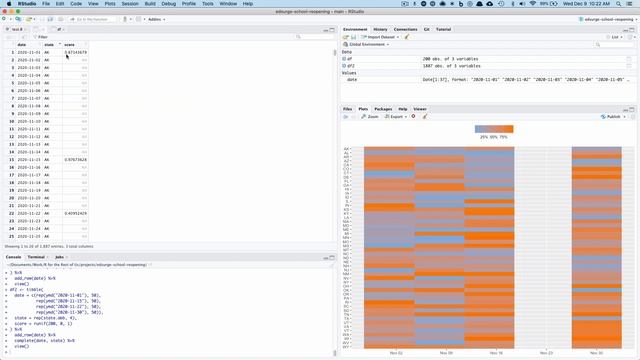Screen dimensions: 640x360
Task: Maximize the source data viewer pane
Action: pos(332,30)
